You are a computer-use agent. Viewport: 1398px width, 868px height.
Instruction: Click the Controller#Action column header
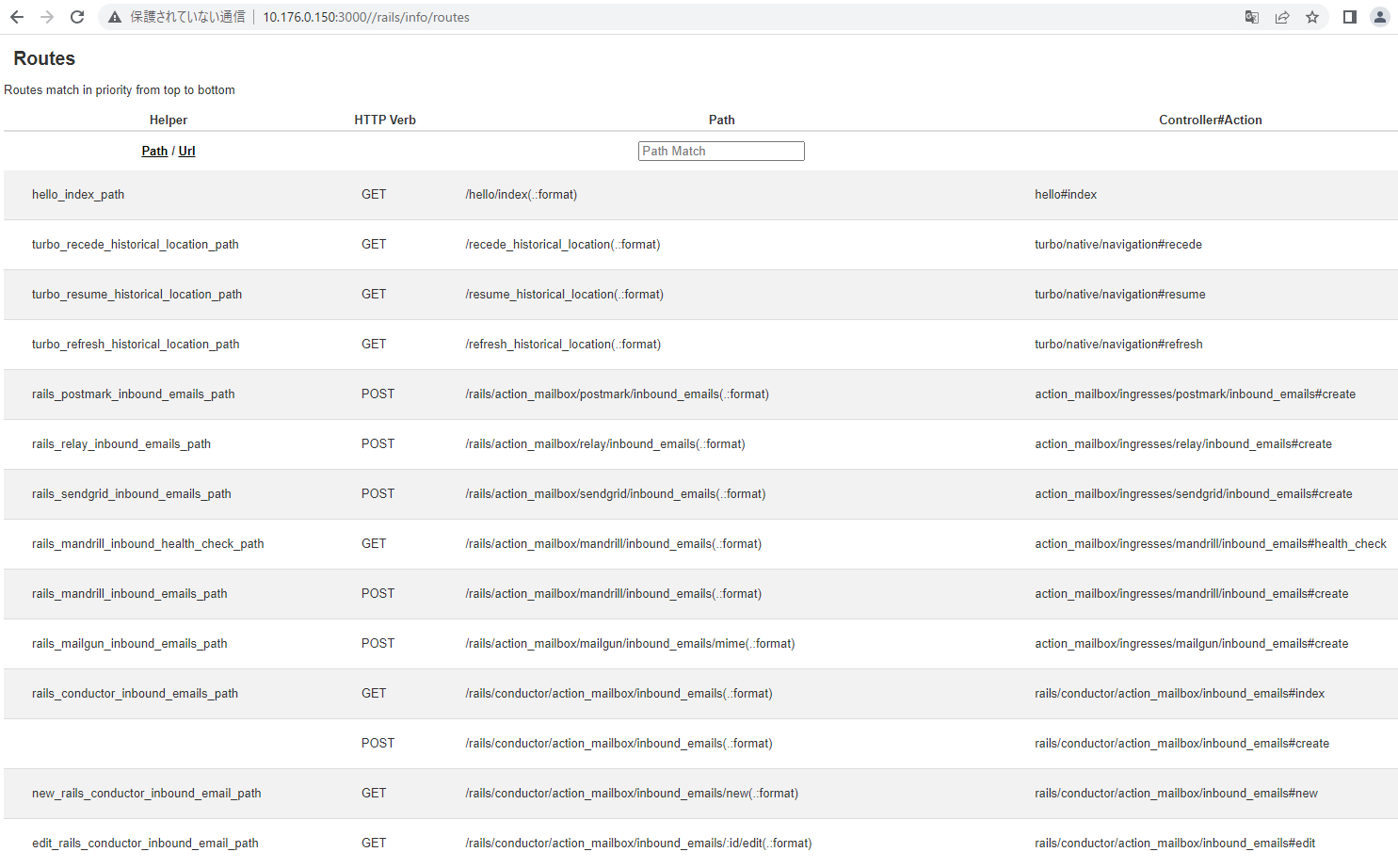tap(1210, 120)
